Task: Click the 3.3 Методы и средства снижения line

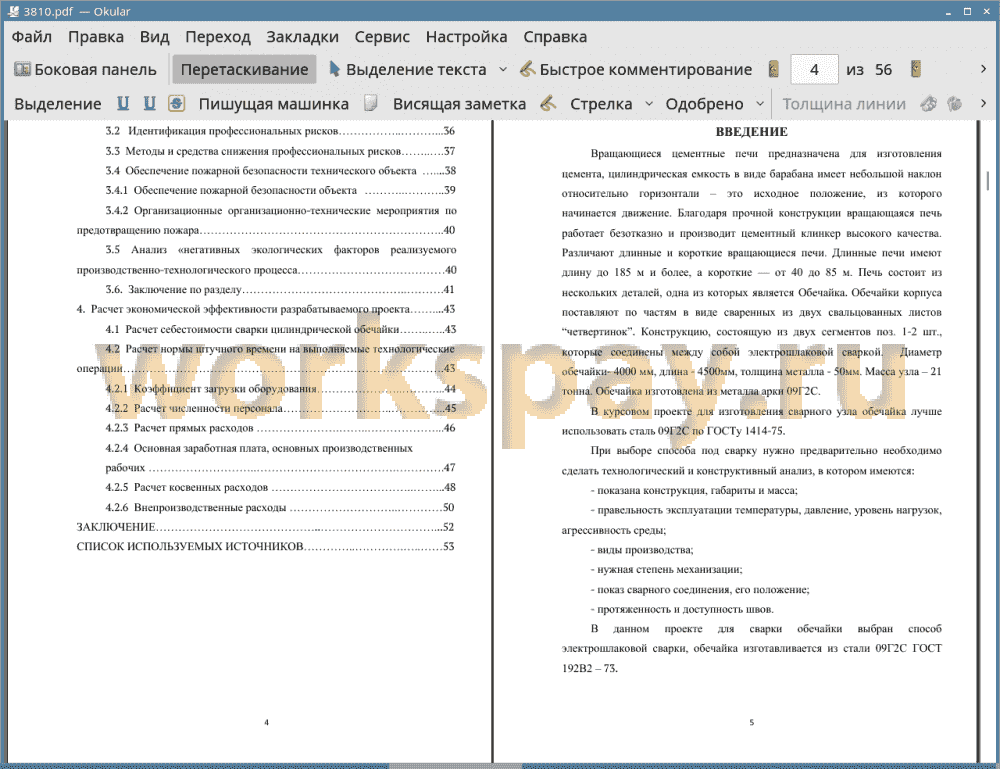Action: 280,151
